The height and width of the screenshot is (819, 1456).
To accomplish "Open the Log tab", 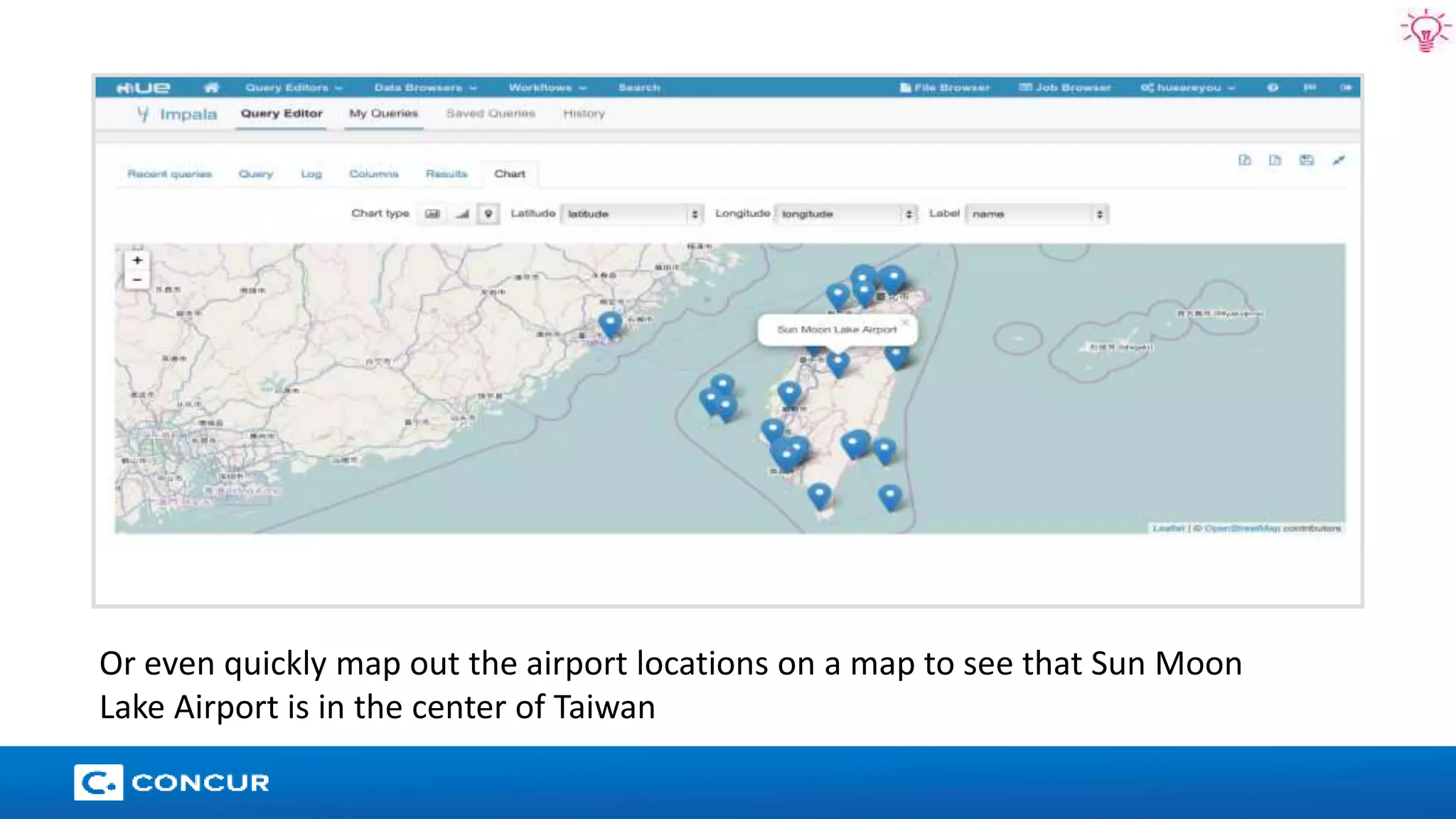I will click(x=311, y=174).
